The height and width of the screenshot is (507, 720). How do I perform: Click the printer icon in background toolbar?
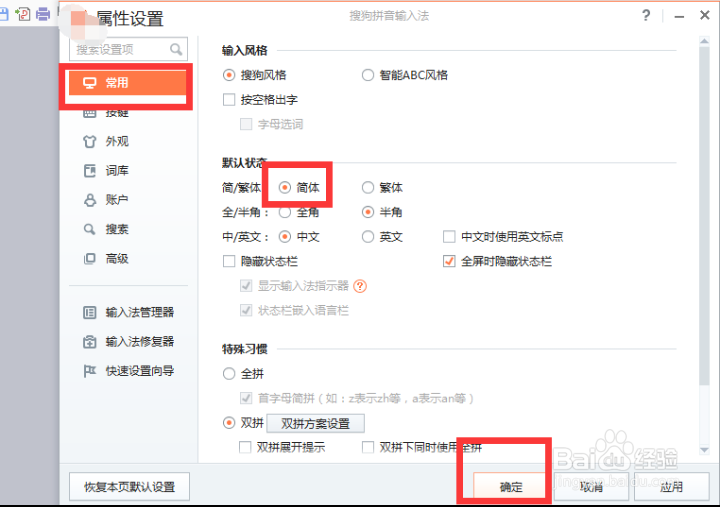click(x=43, y=14)
